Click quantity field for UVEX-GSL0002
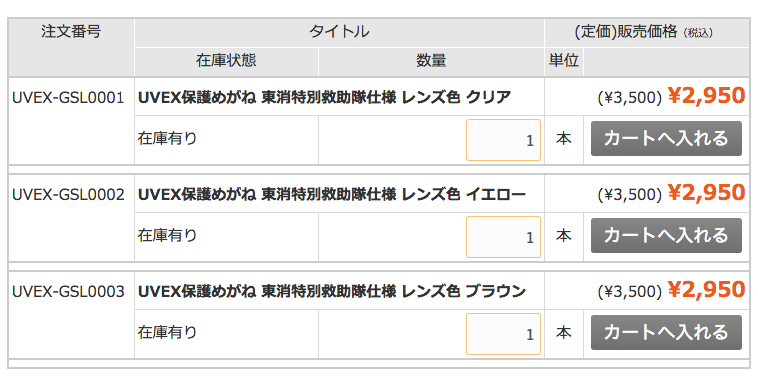The width and height of the screenshot is (758, 383). coord(503,237)
